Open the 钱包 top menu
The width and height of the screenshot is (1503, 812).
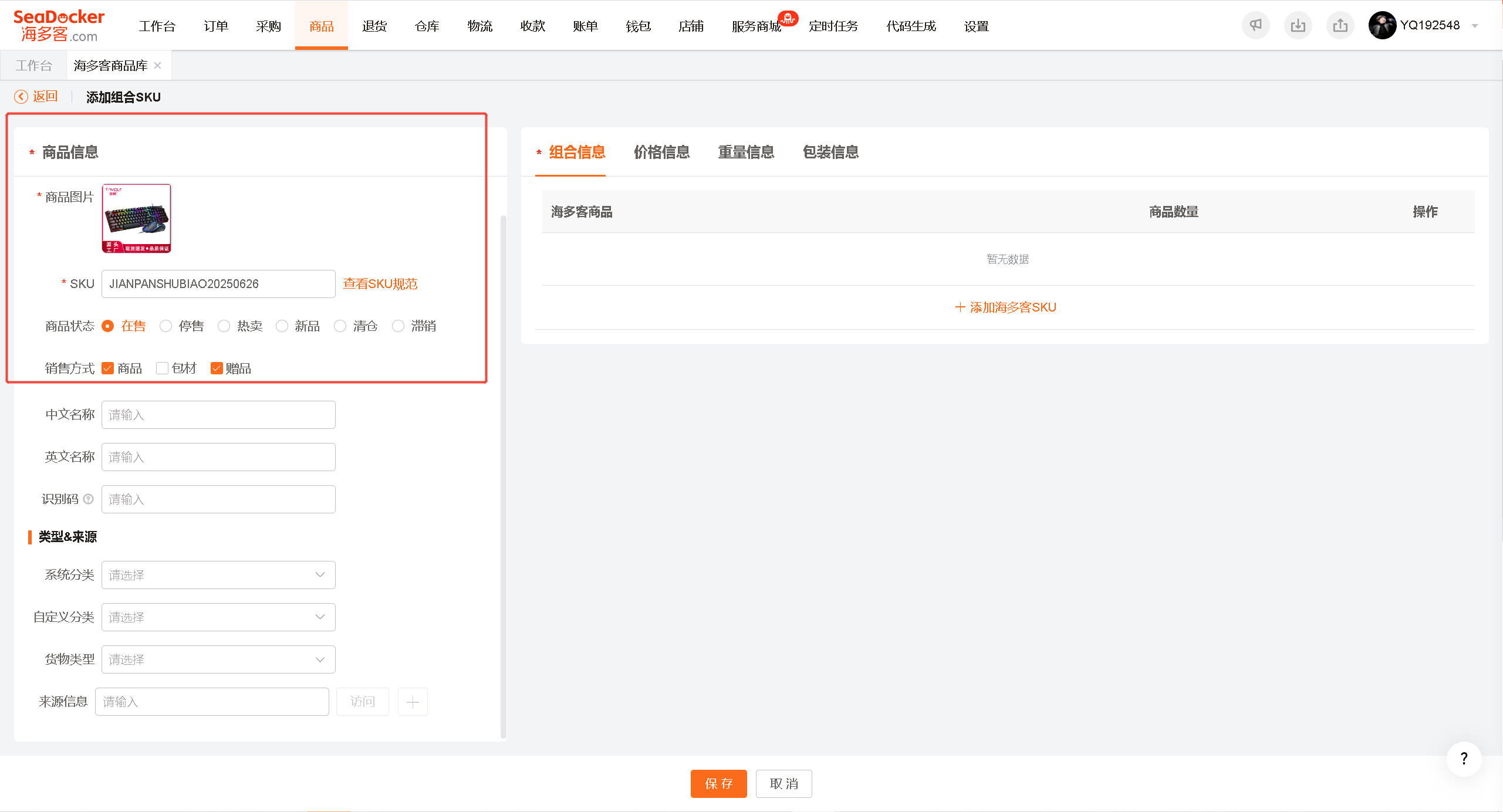(639, 26)
